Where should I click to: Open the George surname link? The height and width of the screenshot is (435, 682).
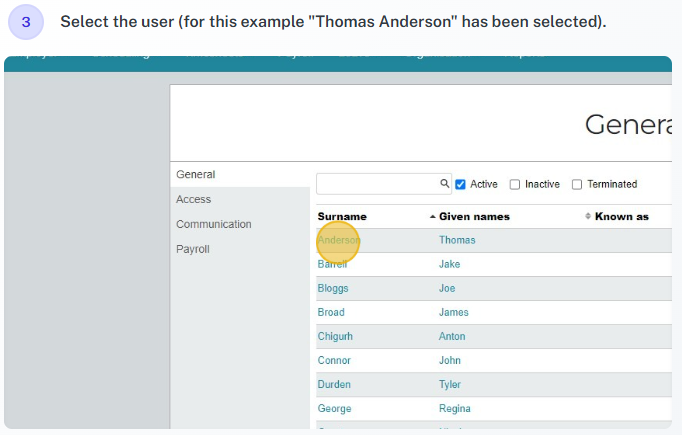(334, 408)
